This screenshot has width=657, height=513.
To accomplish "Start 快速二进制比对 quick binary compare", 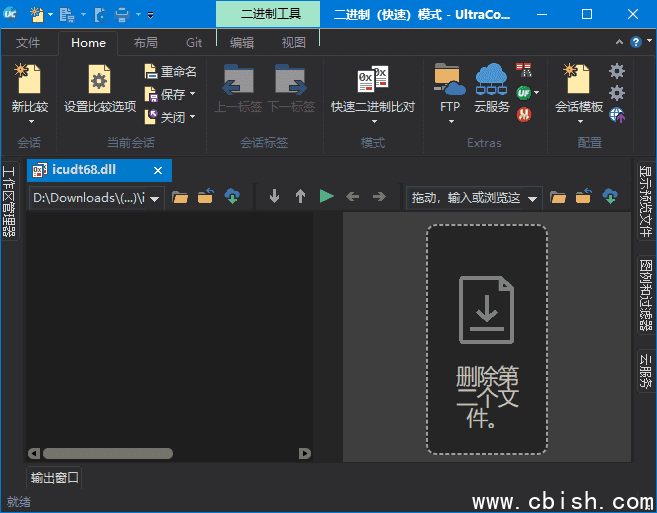I will coord(372,81).
